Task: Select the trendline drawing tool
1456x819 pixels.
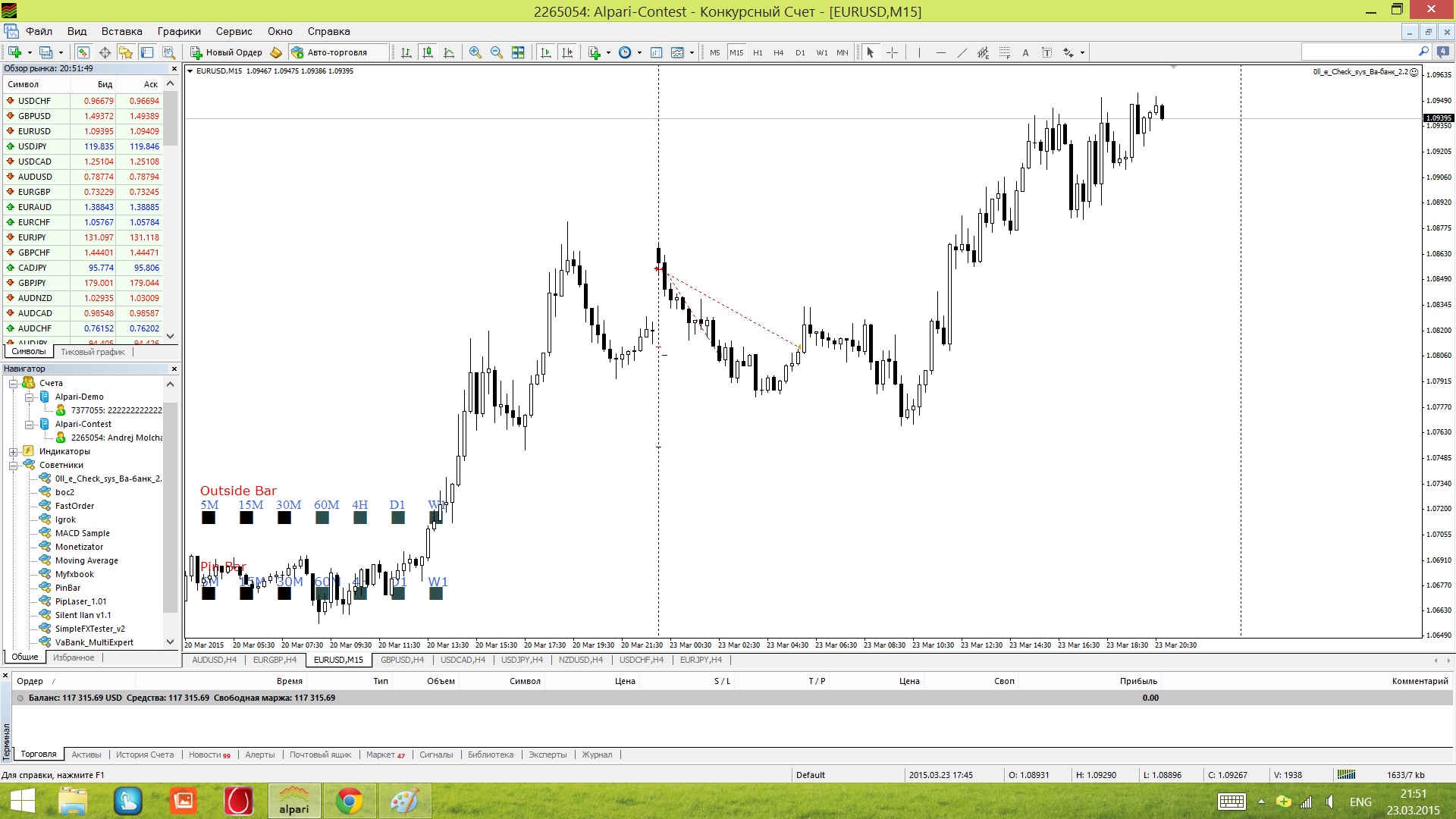Action: [x=962, y=52]
